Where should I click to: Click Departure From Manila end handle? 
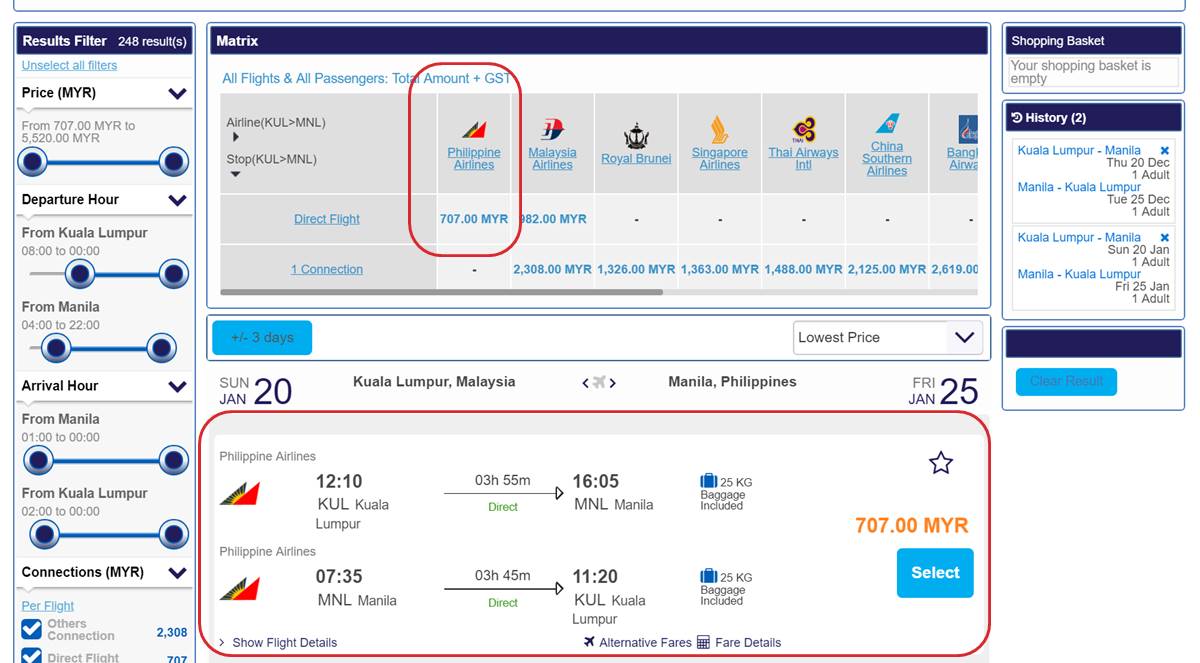point(161,348)
